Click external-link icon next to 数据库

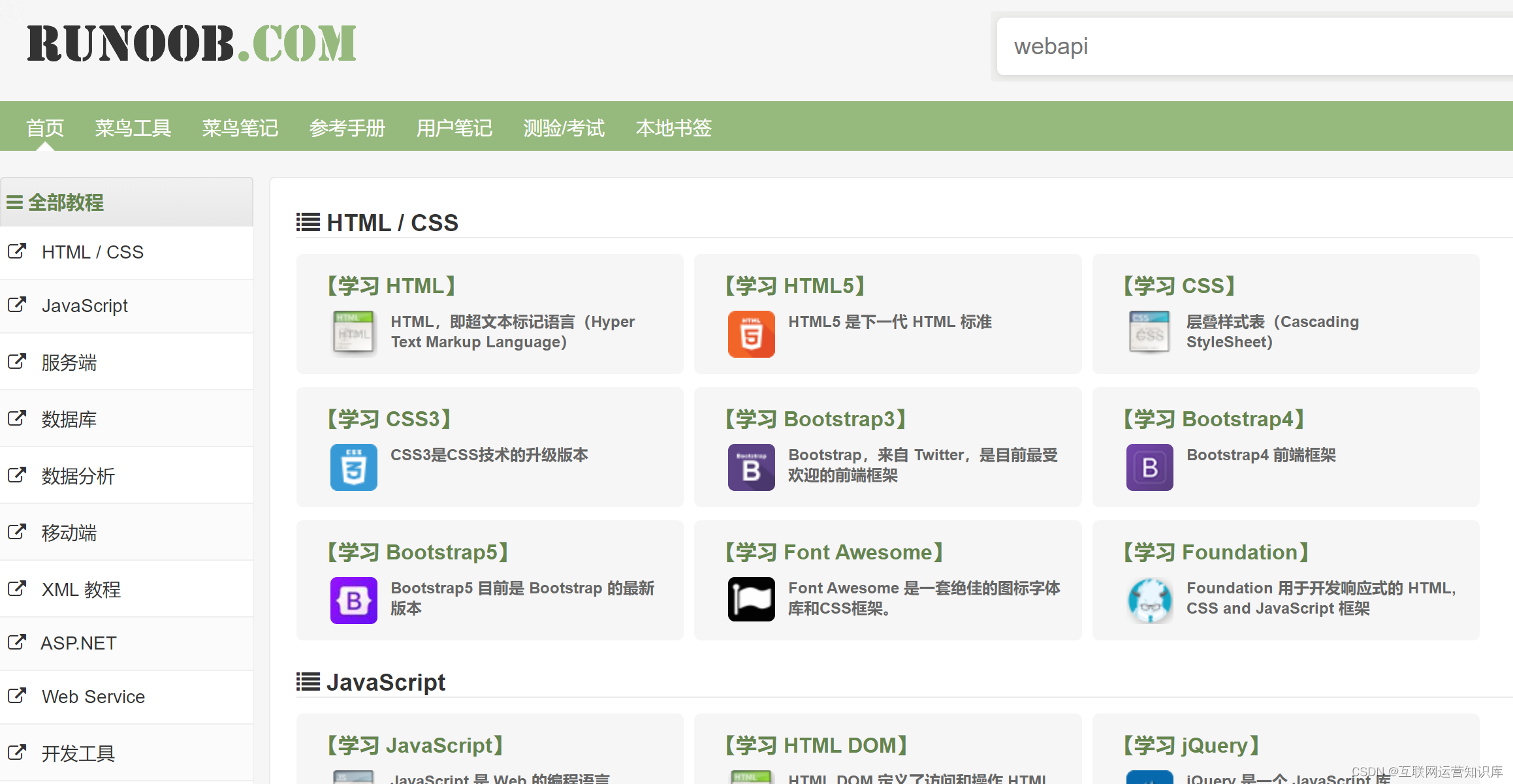pos(17,418)
